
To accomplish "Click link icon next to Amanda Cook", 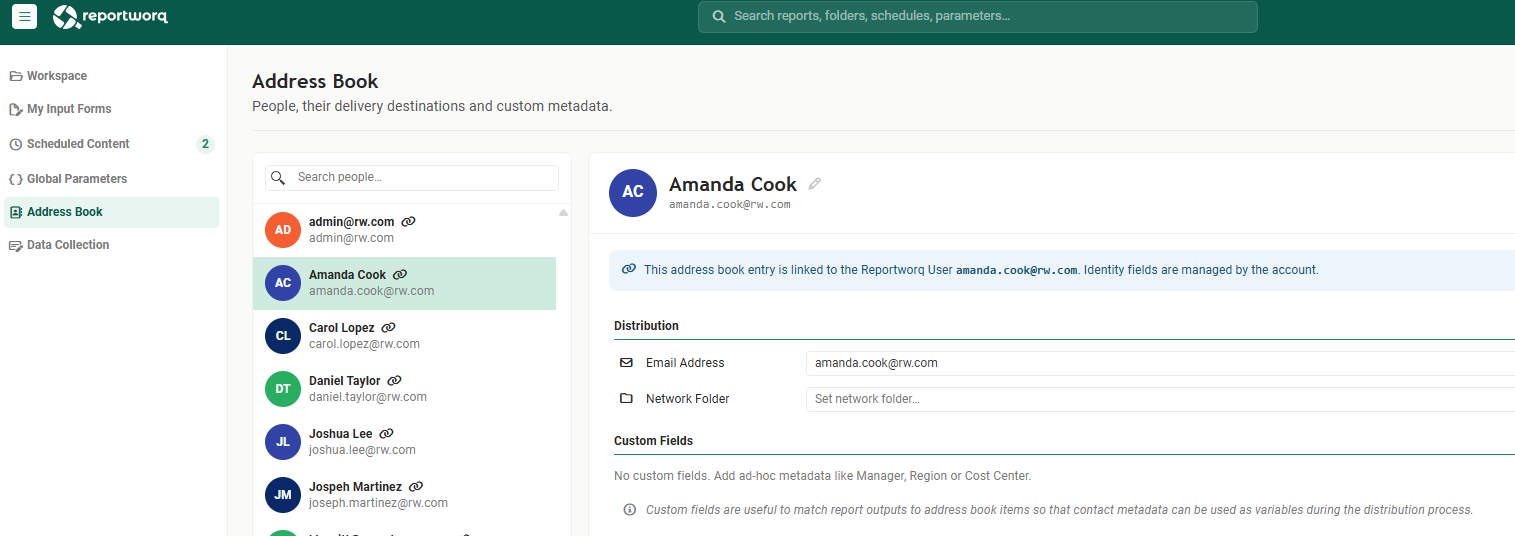I will 400,275.
